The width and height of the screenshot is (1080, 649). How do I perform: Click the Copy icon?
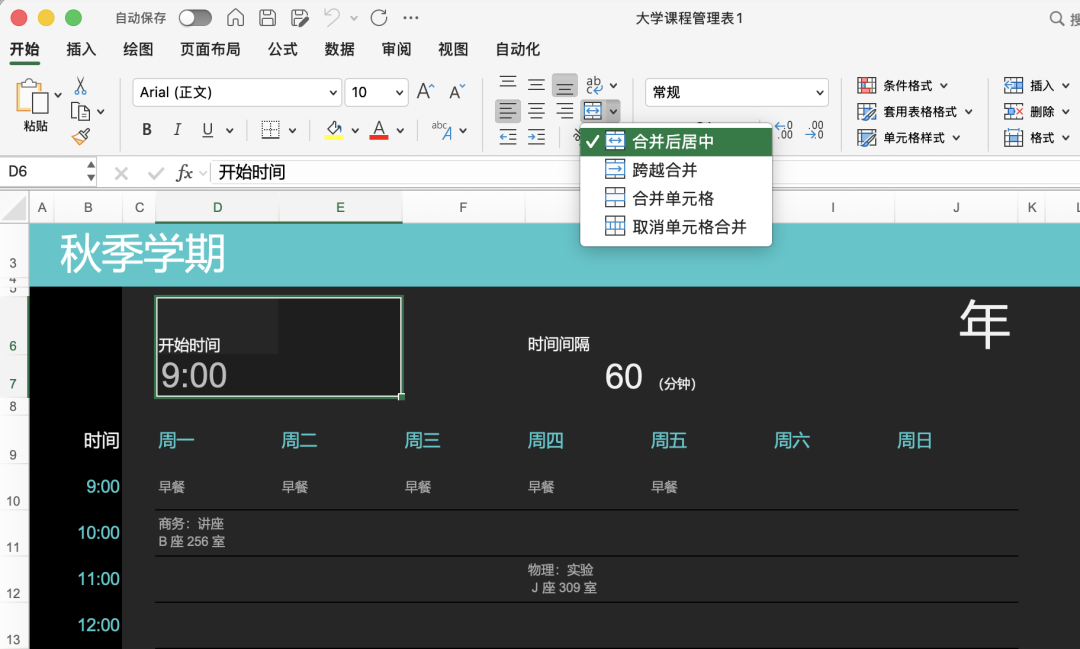click(81, 111)
